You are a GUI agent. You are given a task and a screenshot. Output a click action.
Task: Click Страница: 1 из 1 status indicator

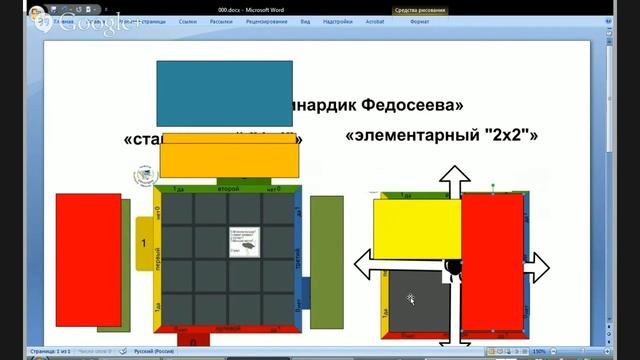pos(50,351)
